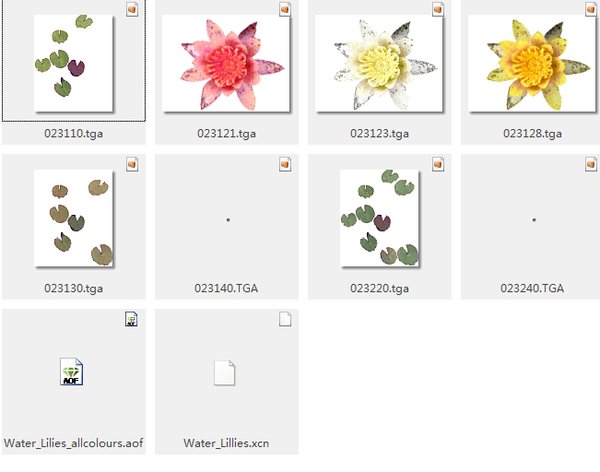Viewport: 600px width, 472px height.
Task: Select the empty-preview 023240.TGA tile dot
Action: point(534,220)
